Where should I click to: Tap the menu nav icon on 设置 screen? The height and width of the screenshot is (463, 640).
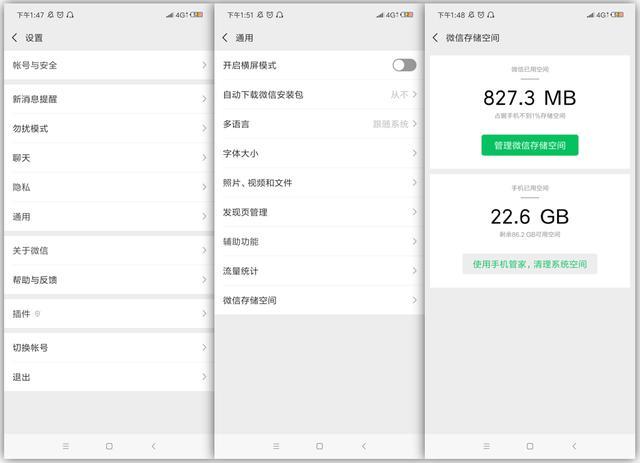click(x=66, y=446)
